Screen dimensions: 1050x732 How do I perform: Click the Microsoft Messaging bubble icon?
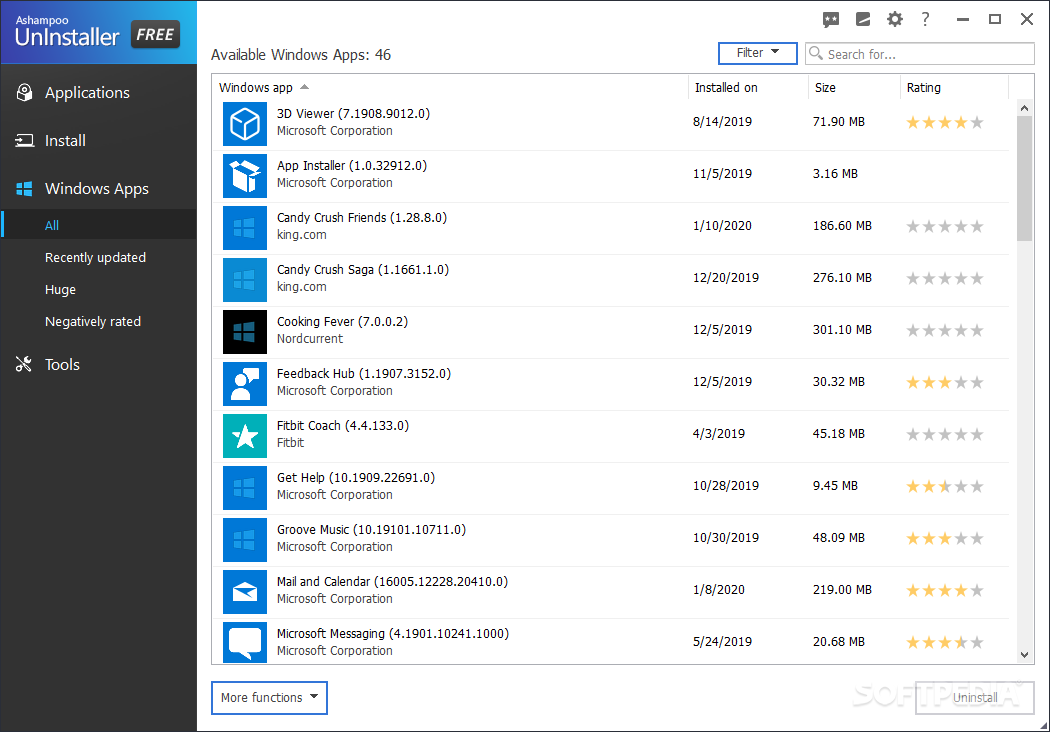(244, 642)
